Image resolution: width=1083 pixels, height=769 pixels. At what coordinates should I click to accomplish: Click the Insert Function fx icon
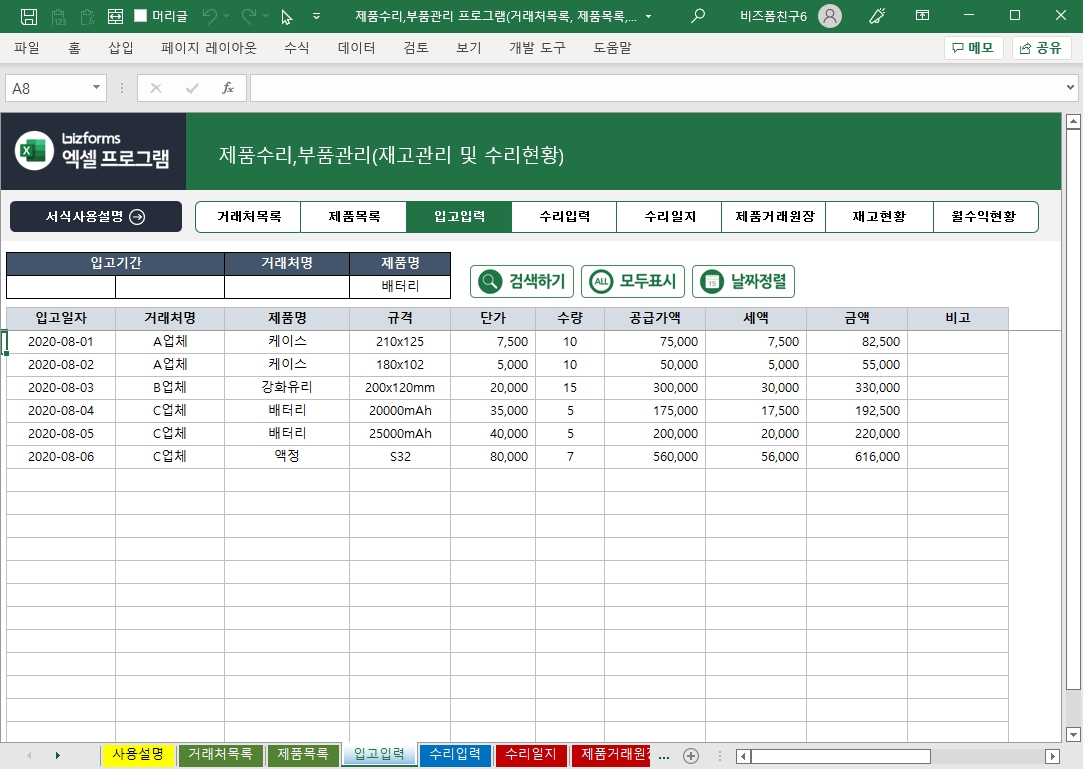point(228,88)
